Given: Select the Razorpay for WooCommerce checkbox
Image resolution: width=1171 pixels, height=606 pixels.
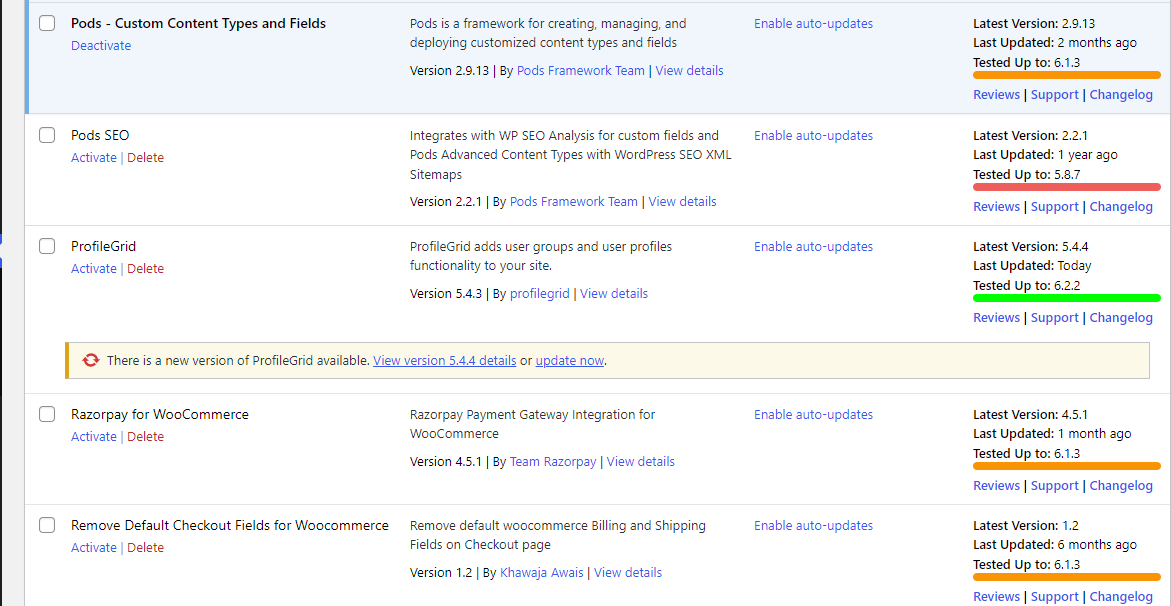Looking at the screenshot, I should (x=47, y=414).
